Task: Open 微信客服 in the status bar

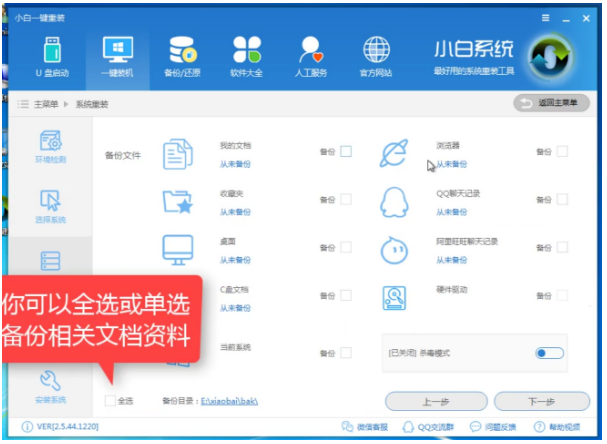Action: pyautogui.click(x=365, y=427)
